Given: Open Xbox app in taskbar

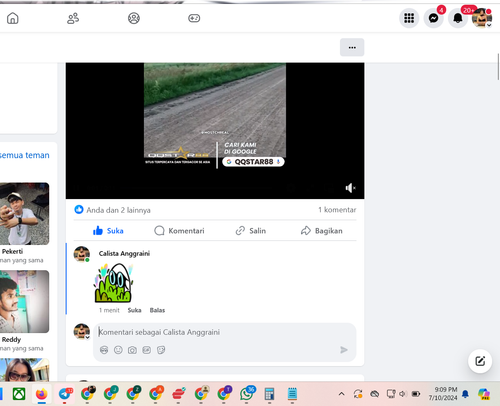Looking at the screenshot, I should (19, 394).
